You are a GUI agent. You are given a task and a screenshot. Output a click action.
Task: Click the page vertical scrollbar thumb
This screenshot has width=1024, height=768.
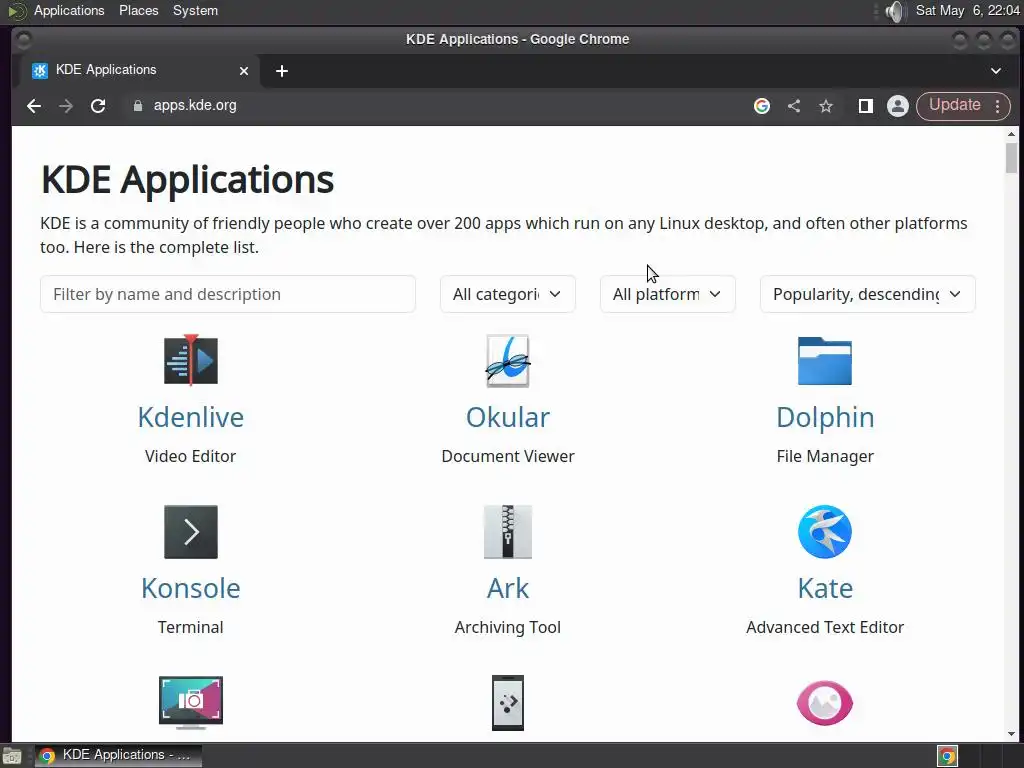point(1011,158)
